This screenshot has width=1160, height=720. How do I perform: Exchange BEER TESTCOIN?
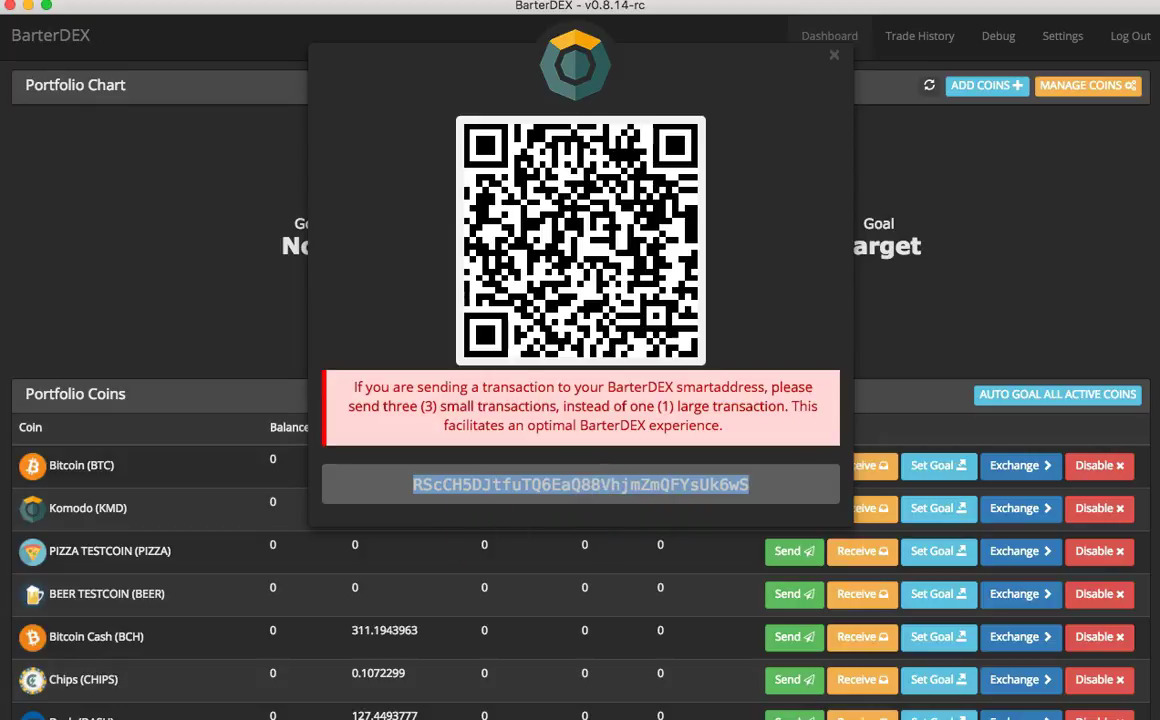tap(1020, 595)
